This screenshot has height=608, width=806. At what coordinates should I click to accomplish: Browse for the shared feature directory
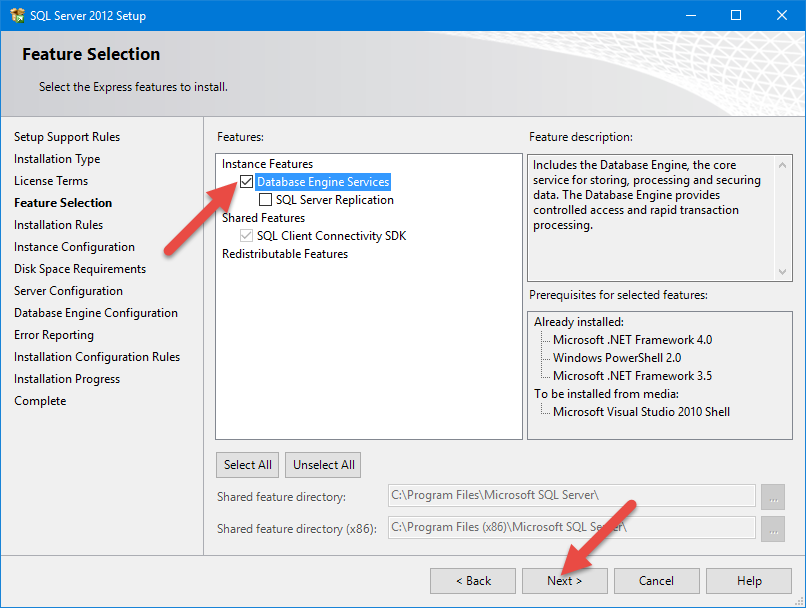click(772, 496)
